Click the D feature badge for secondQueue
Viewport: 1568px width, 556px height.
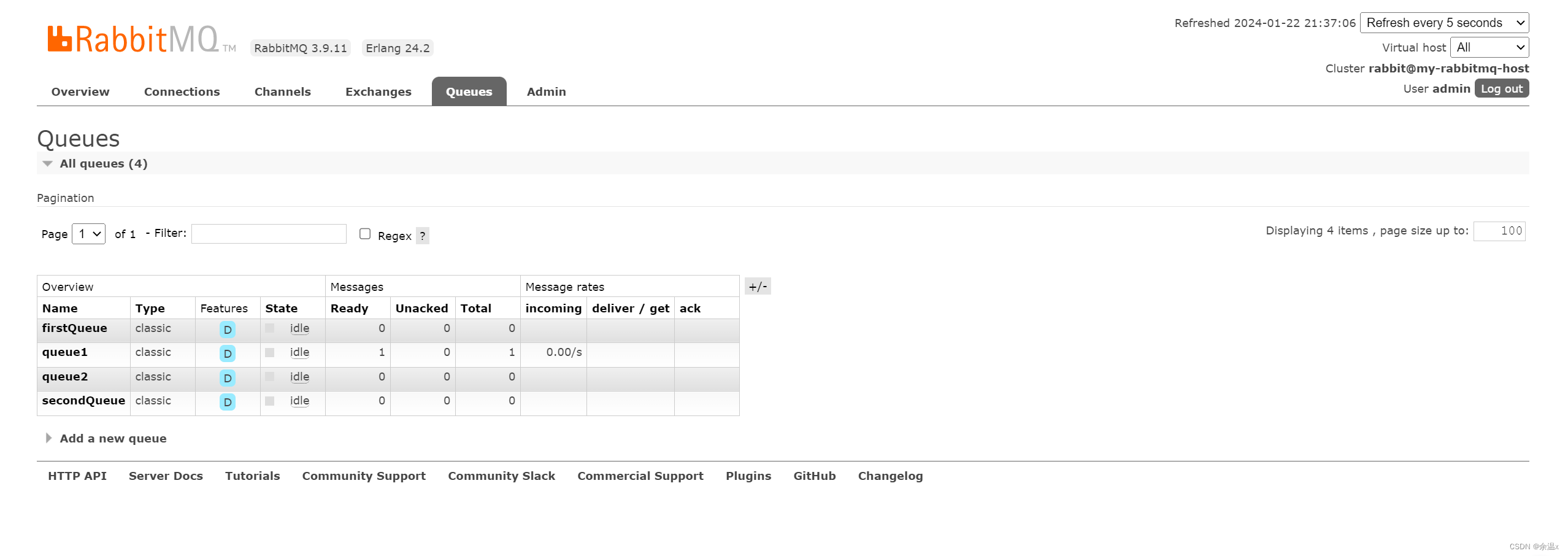[228, 402]
